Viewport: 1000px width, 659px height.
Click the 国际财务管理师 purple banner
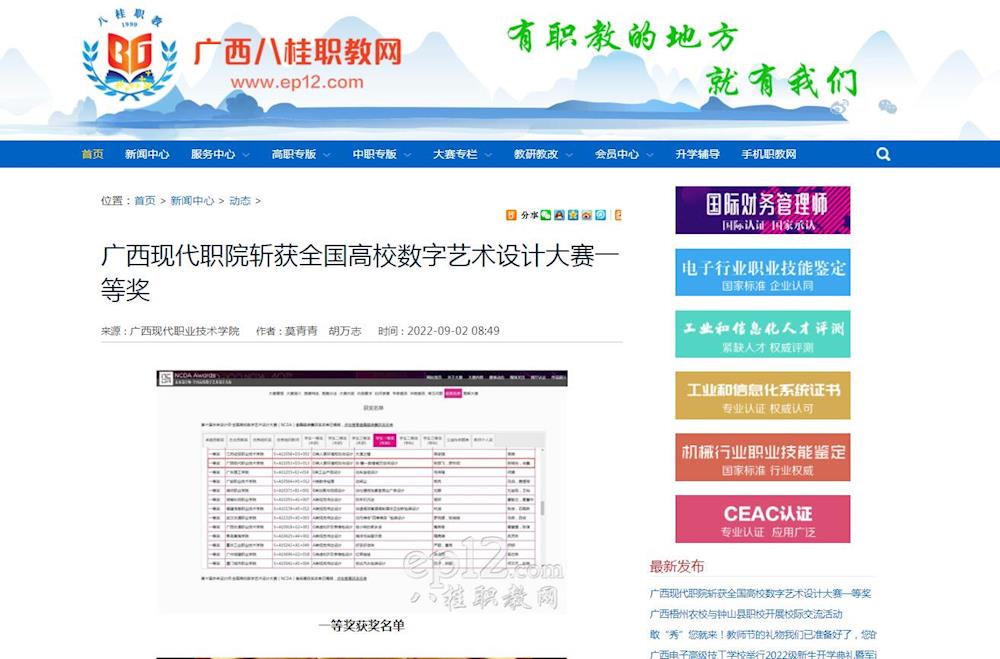tap(762, 210)
